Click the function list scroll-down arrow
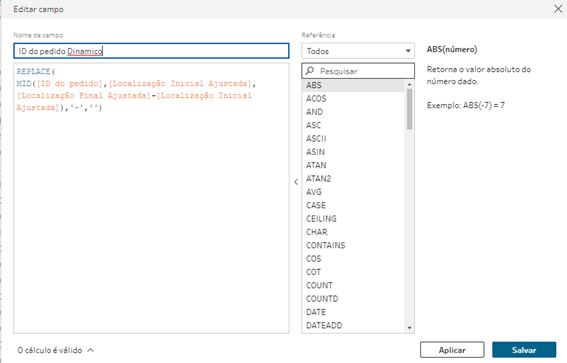567x363 pixels. point(409,328)
